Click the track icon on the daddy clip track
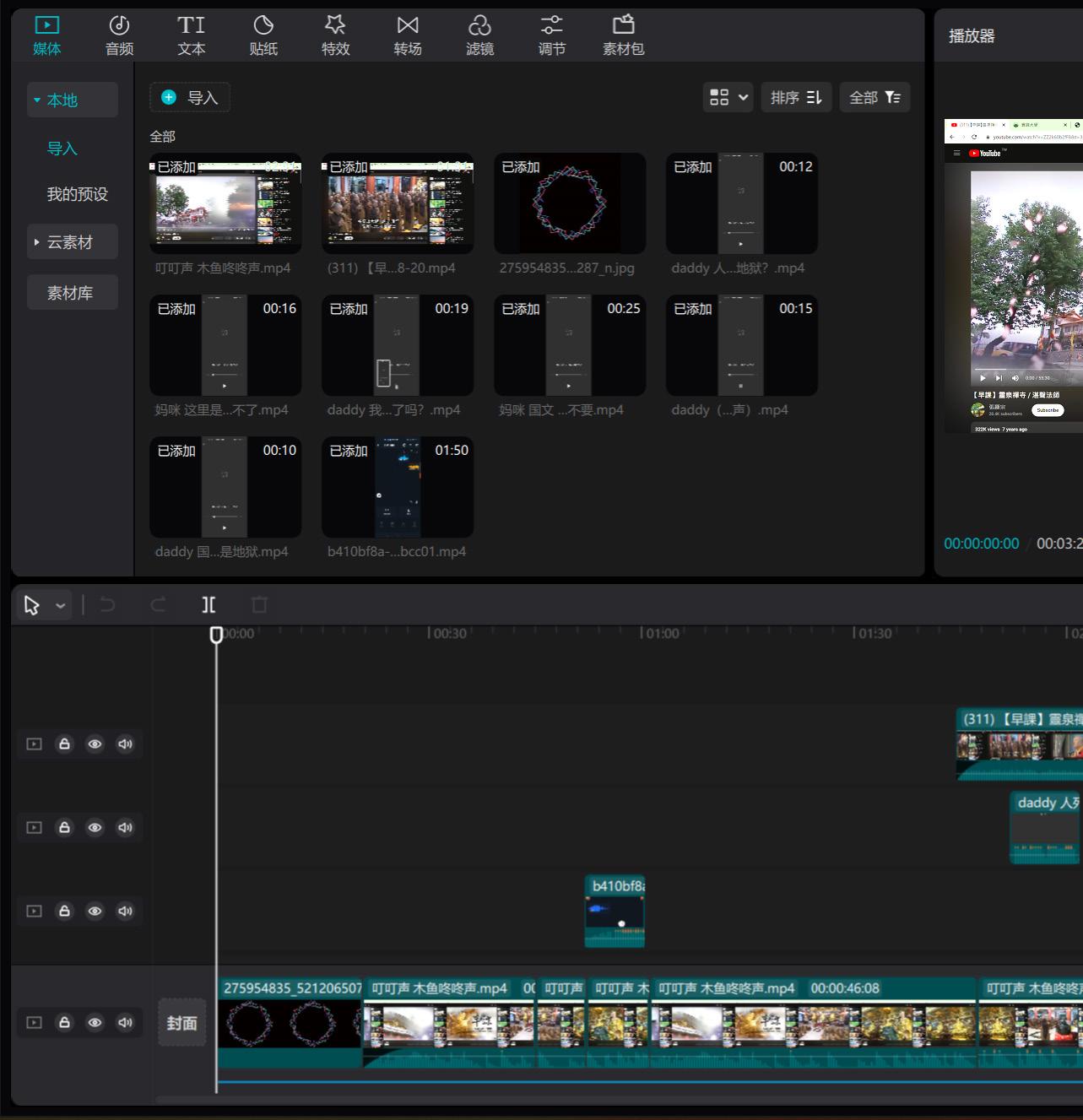Viewport: 1083px width, 1120px height. coord(34,827)
